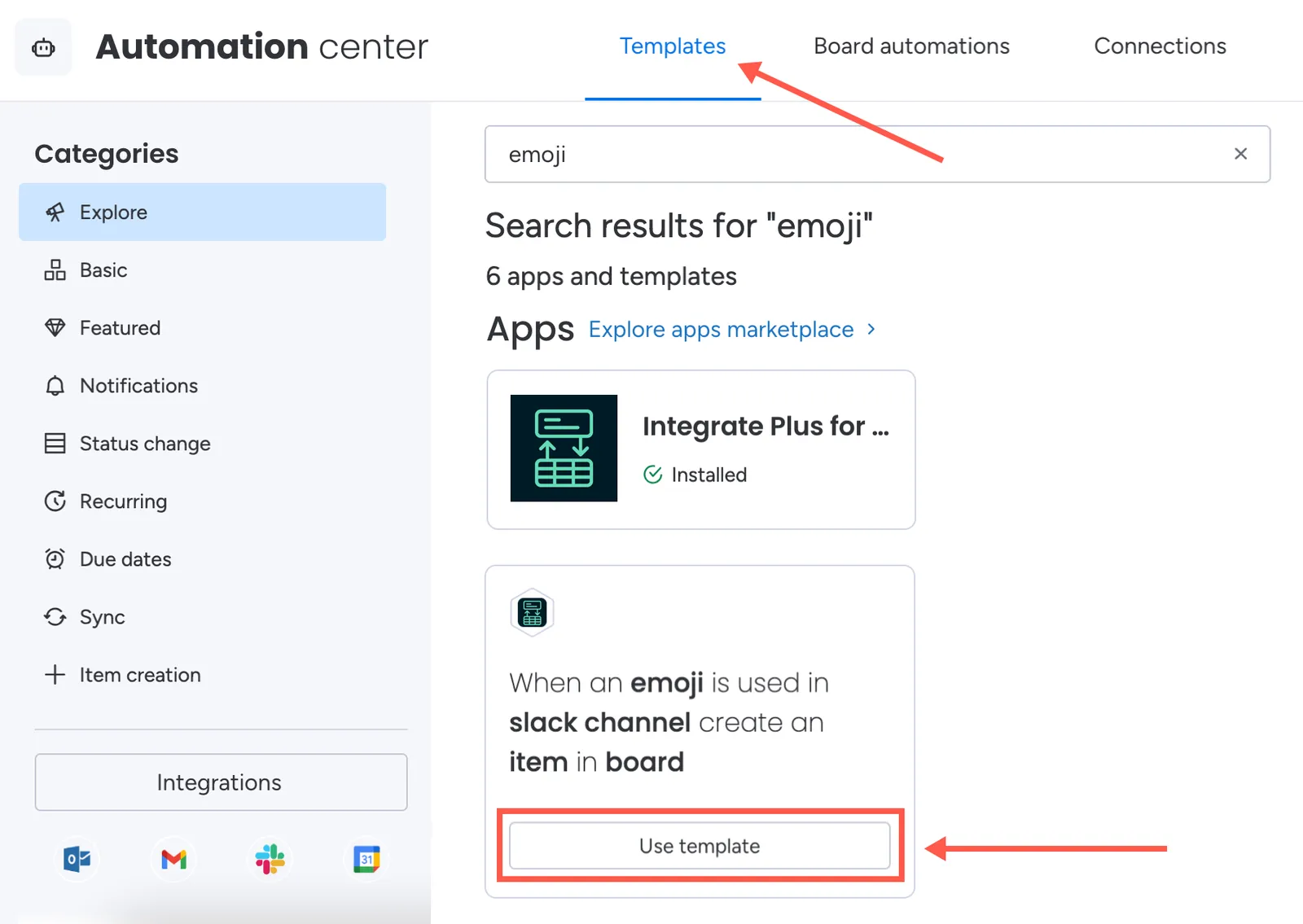Screen dimensions: 1303x924
Task: Open the Notifications category
Action: pyautogui.click(x=202, y=386)
